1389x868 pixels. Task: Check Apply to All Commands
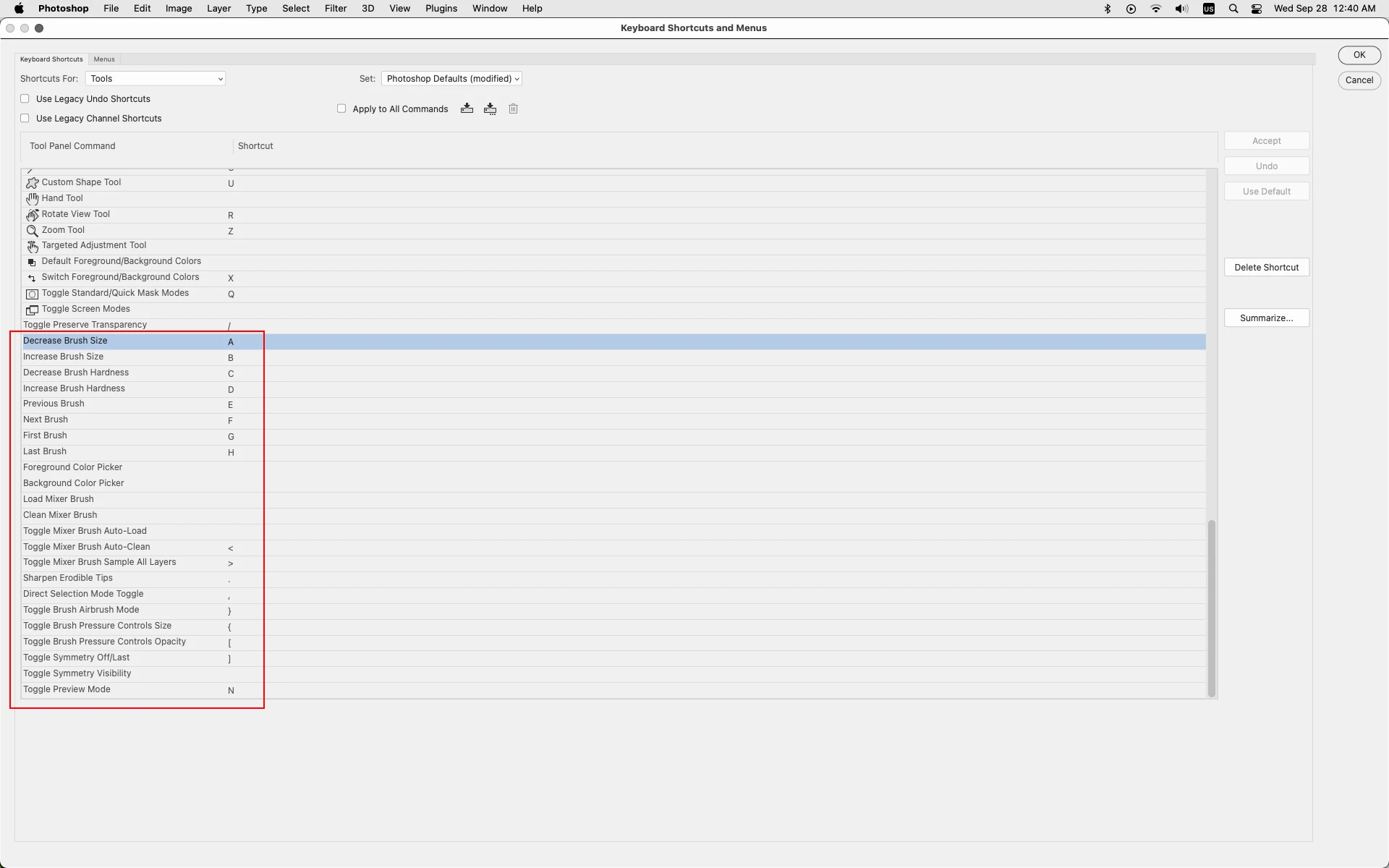[x=341, y=109]
